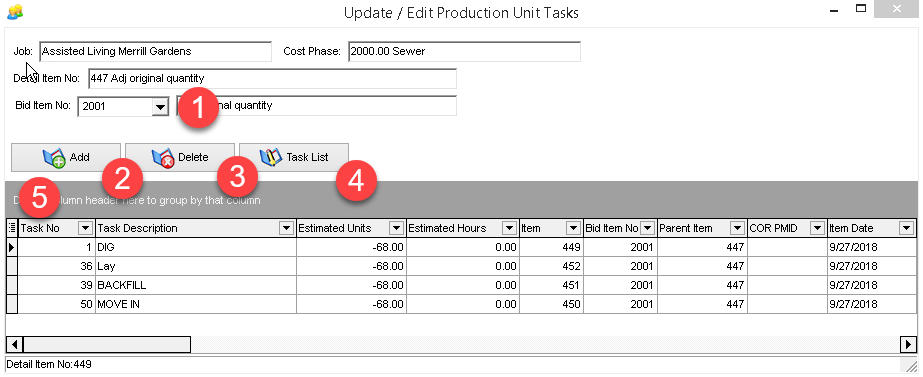Click the Delete task button
This screenshot has height=377, width=923.
coord(180,157)
